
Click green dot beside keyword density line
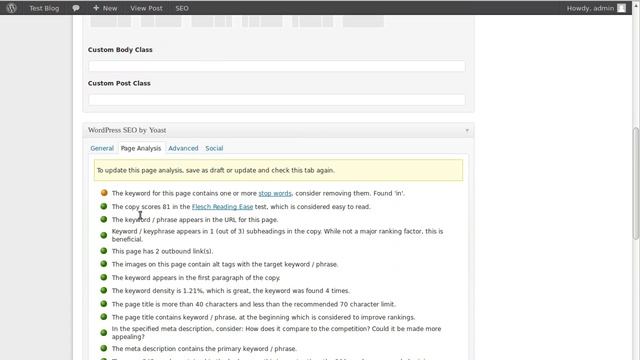tap(104, 290)
